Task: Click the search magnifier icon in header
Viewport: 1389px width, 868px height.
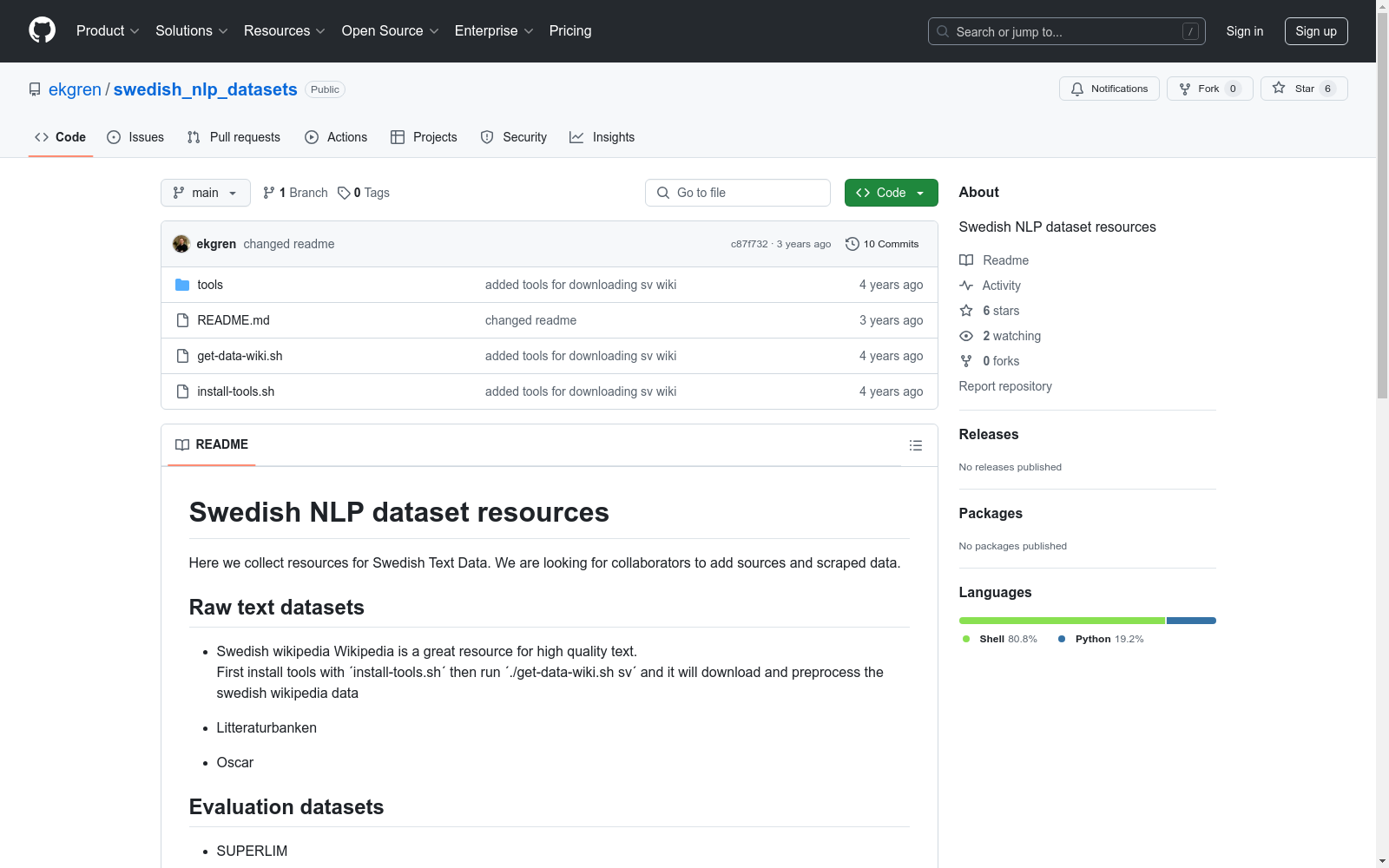Action: click(x=943, y=31)
